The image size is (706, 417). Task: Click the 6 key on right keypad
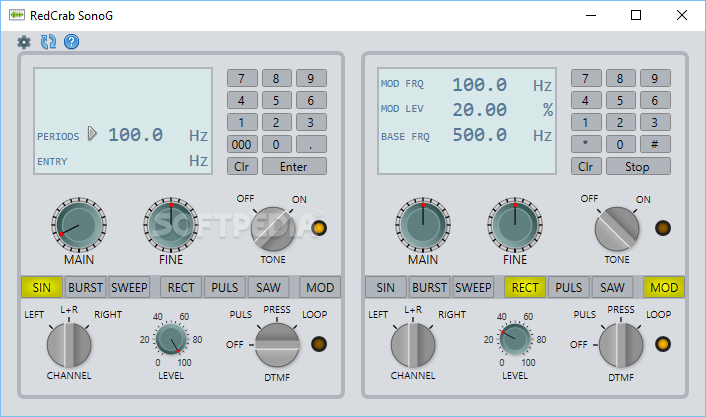655,100
